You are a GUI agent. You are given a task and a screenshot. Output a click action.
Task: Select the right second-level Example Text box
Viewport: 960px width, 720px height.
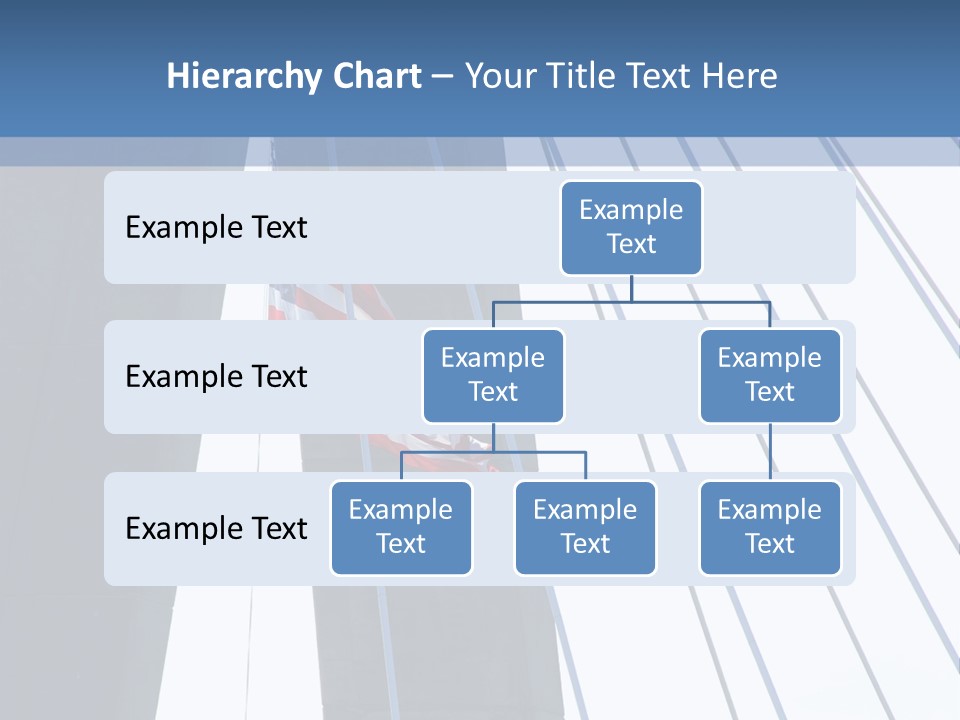click(770, 375)
